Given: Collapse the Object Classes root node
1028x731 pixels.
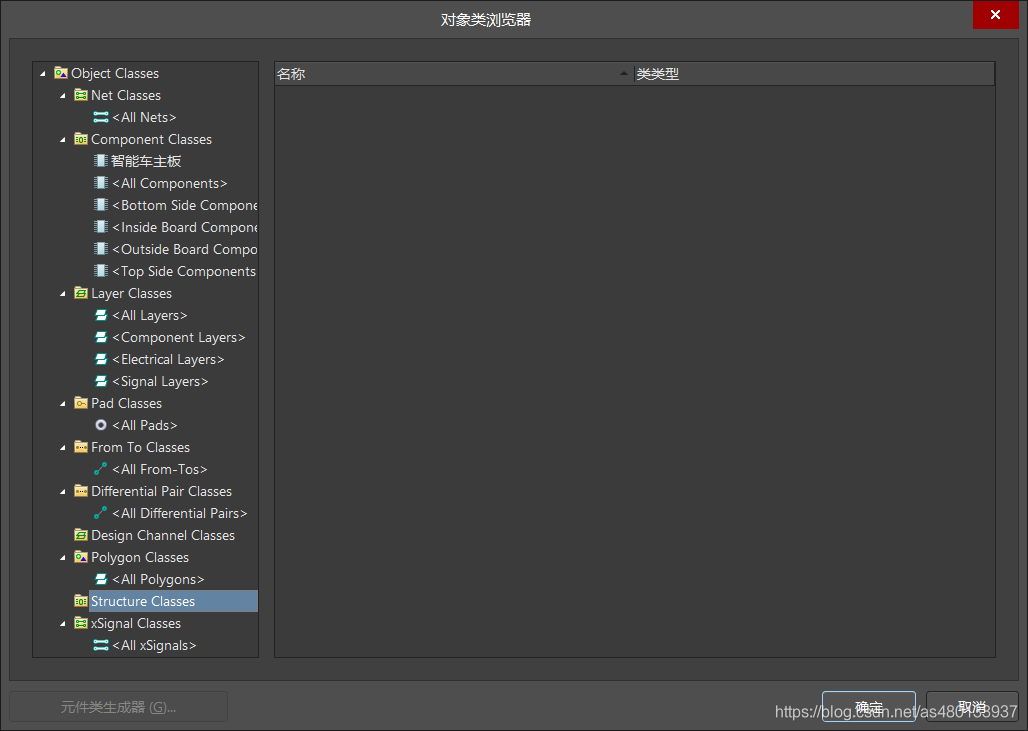Looking at the screenshot, I should [x=43, y=74].
